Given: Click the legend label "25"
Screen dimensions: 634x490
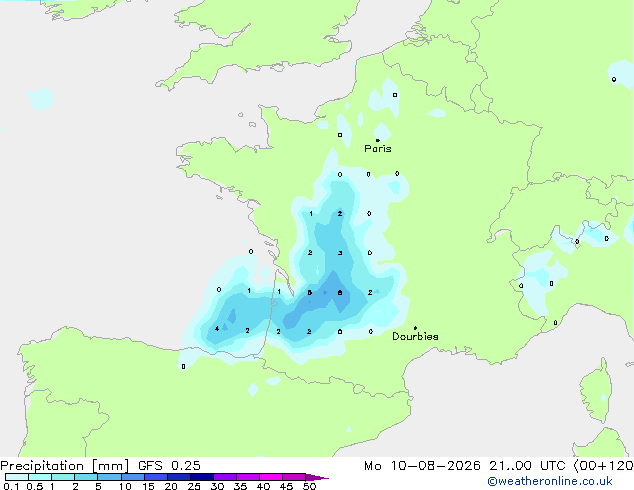Looking at the screenshot, I should point(194,486).
